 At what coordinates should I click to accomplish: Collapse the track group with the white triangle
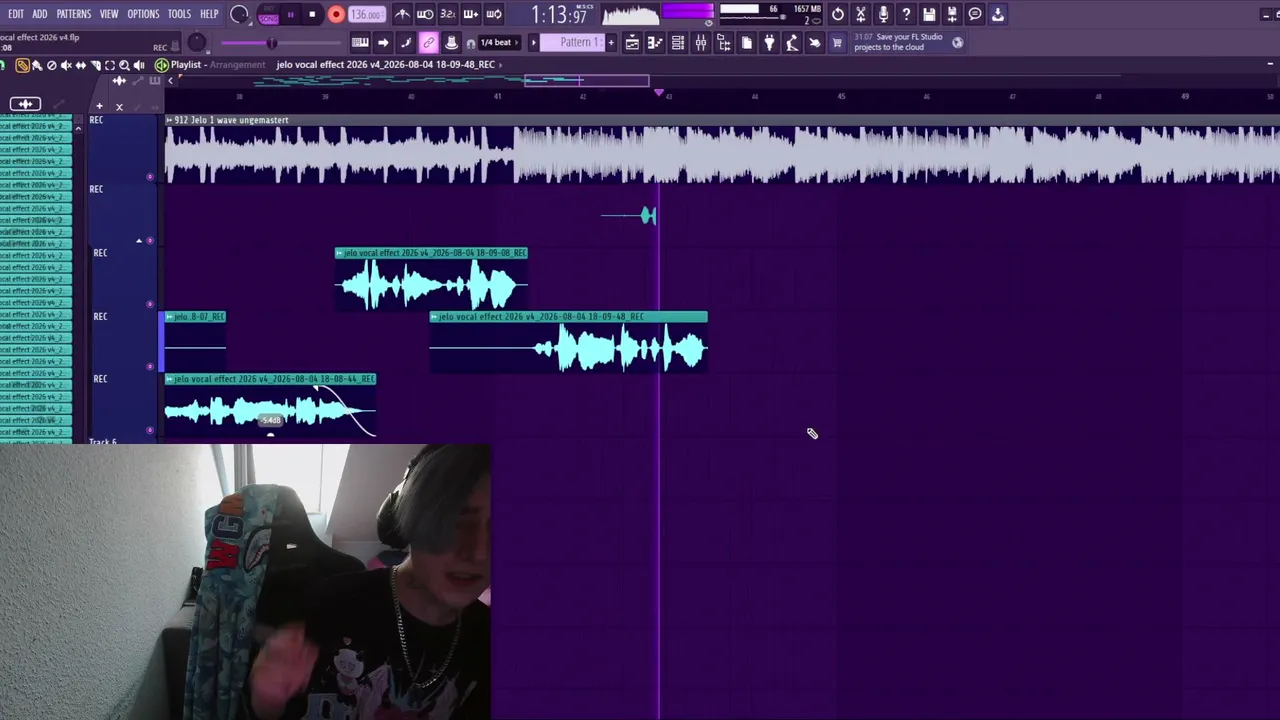tap(139, 241)
